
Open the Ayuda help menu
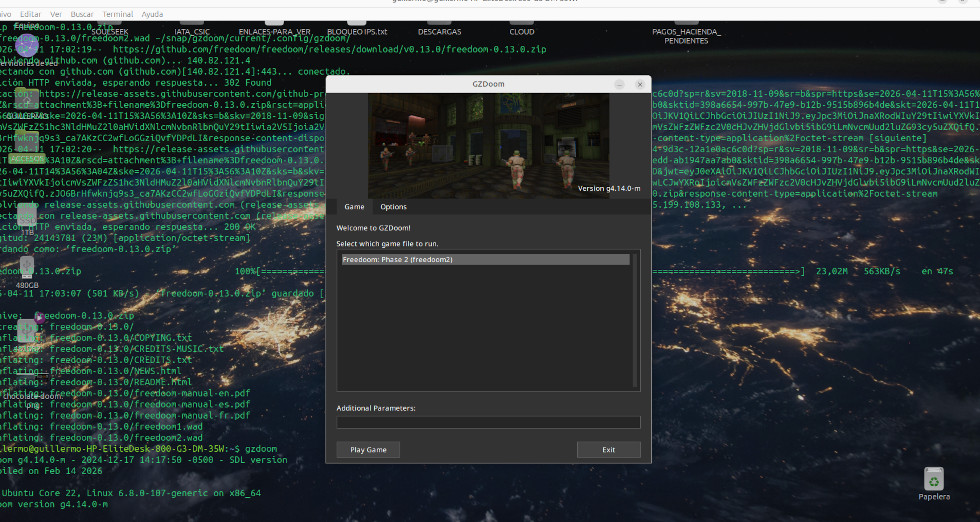tap(152, 15)
